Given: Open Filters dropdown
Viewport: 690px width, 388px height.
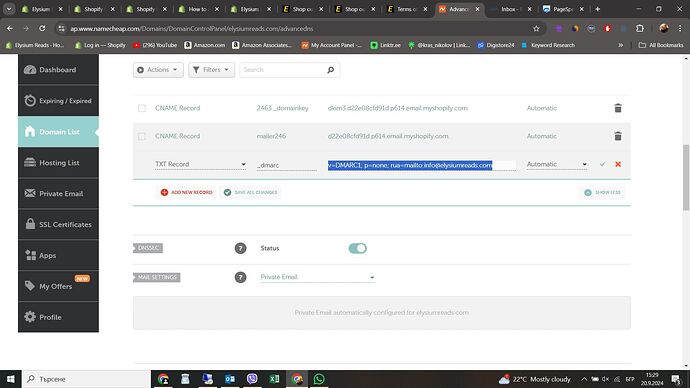Looking at the screenshot, I should [x=211, y=70].
